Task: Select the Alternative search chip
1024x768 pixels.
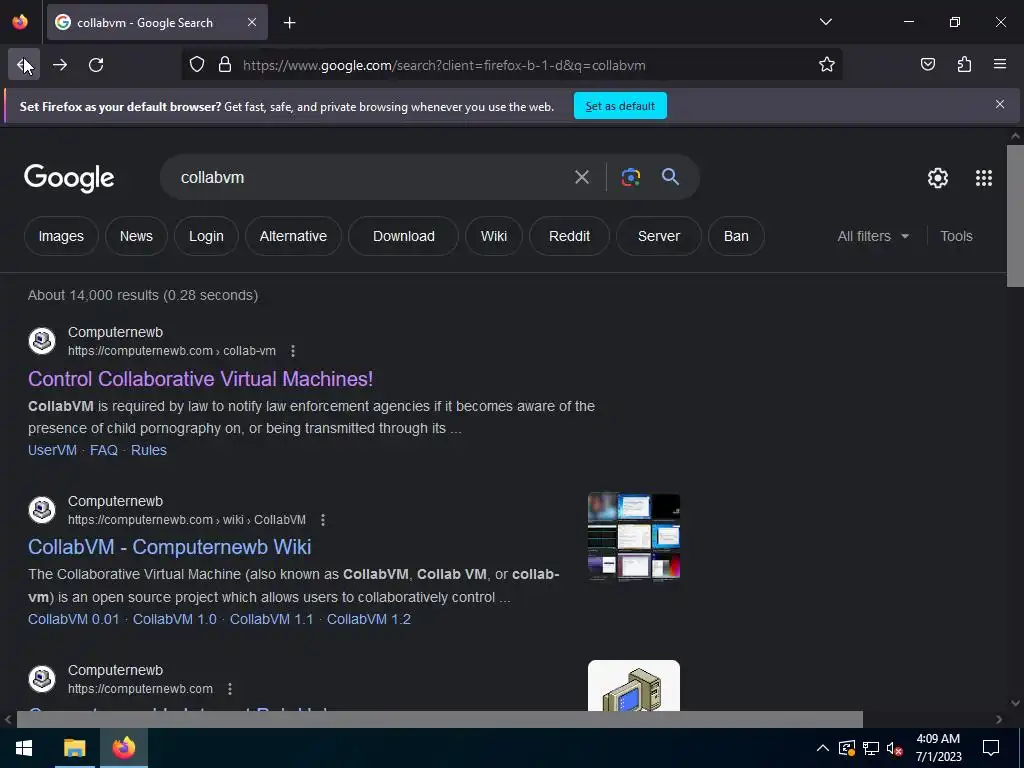Action: [293, 236]
